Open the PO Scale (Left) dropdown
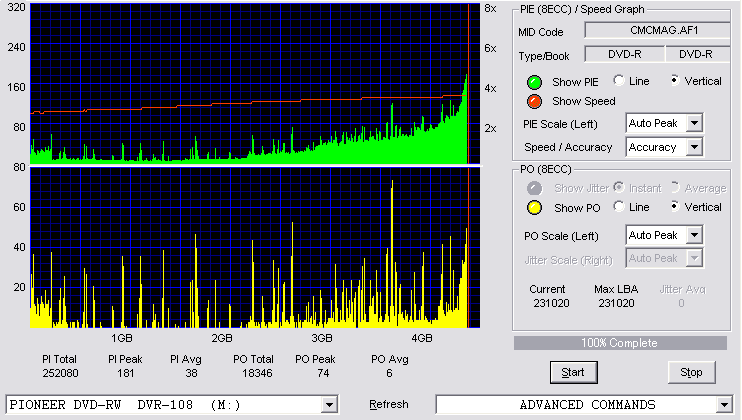This screenshot has height=420, width=742. [x=694, y=235]
